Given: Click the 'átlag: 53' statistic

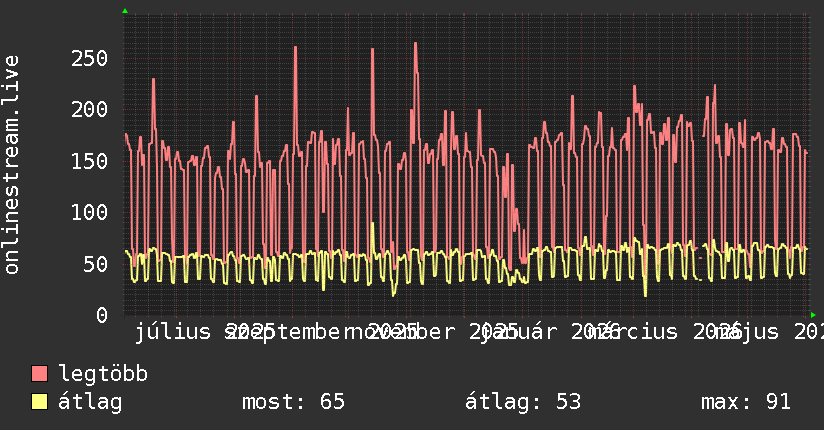Looking at the screenshot, I should coord(523,402).
